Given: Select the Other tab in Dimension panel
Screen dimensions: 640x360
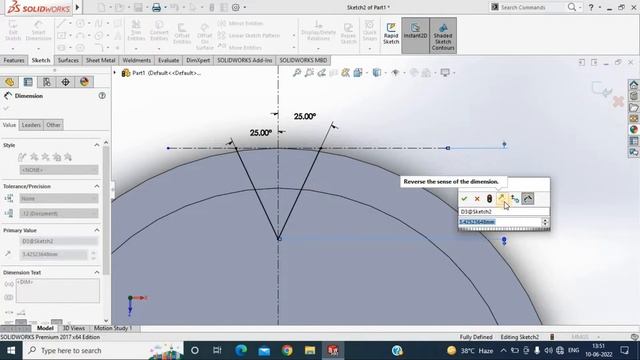Looking at the screenshot, I should click(53, 125).
